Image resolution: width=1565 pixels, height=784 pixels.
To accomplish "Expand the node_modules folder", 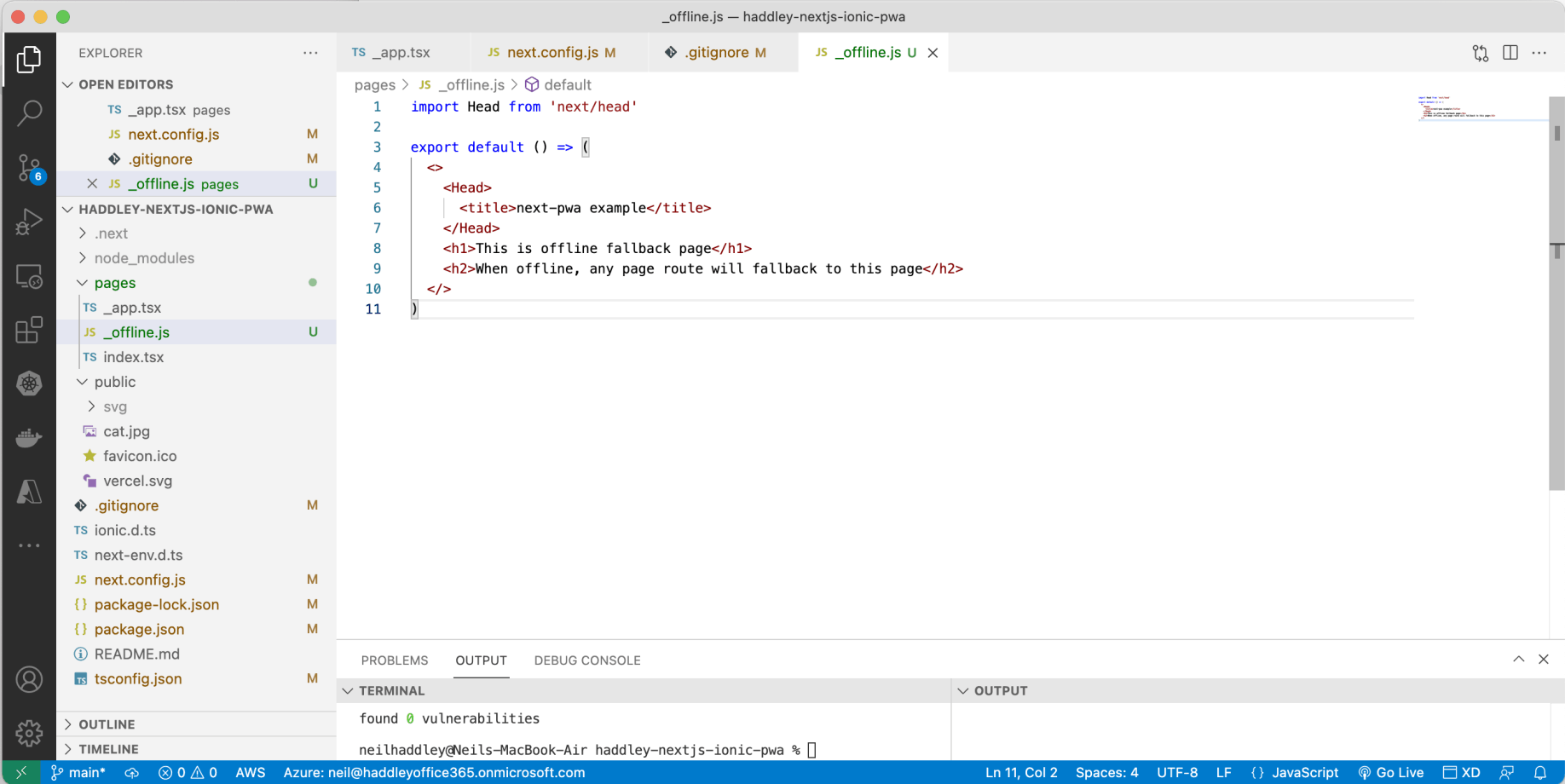I will (x=143, y=258).
